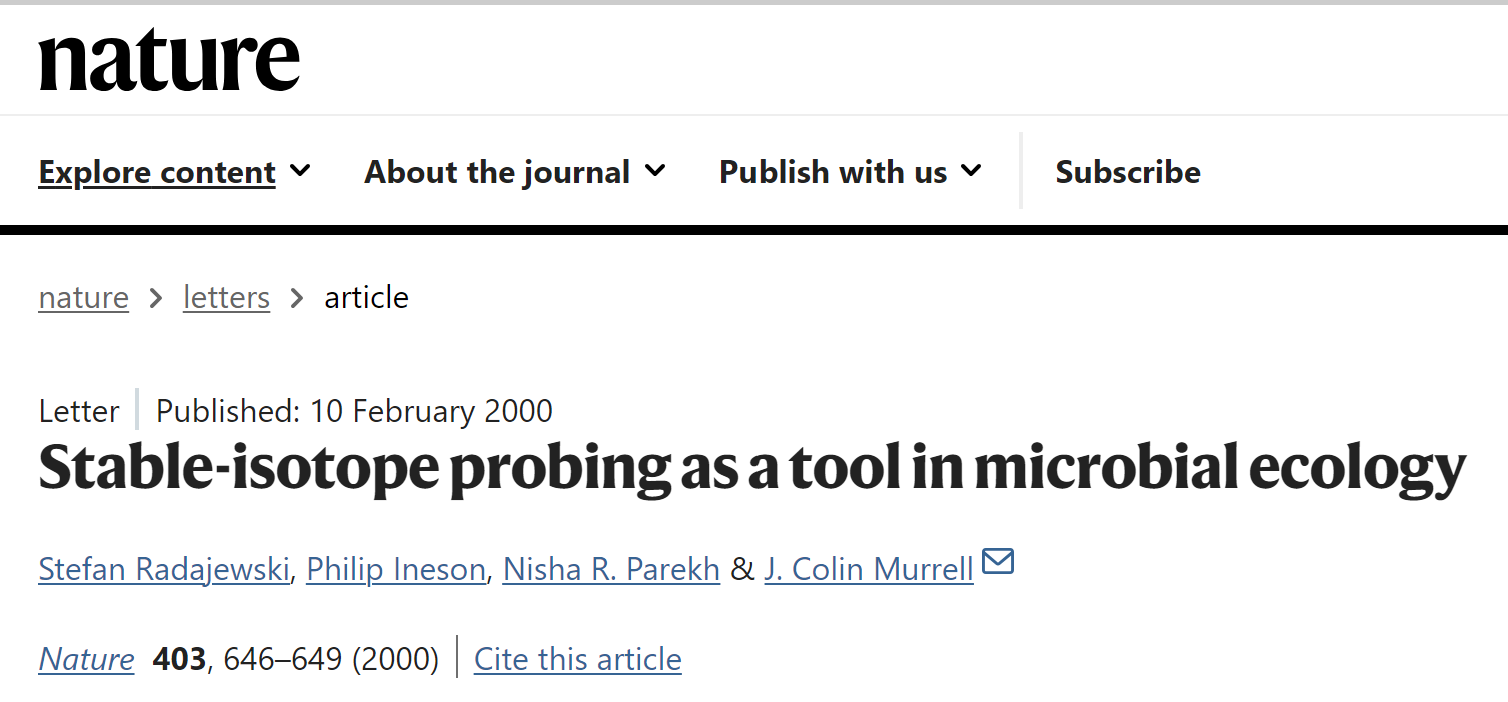Open author Nisha R. Parekh's link
Viewport: 1508px width, 702px height.
coord(611,569)
